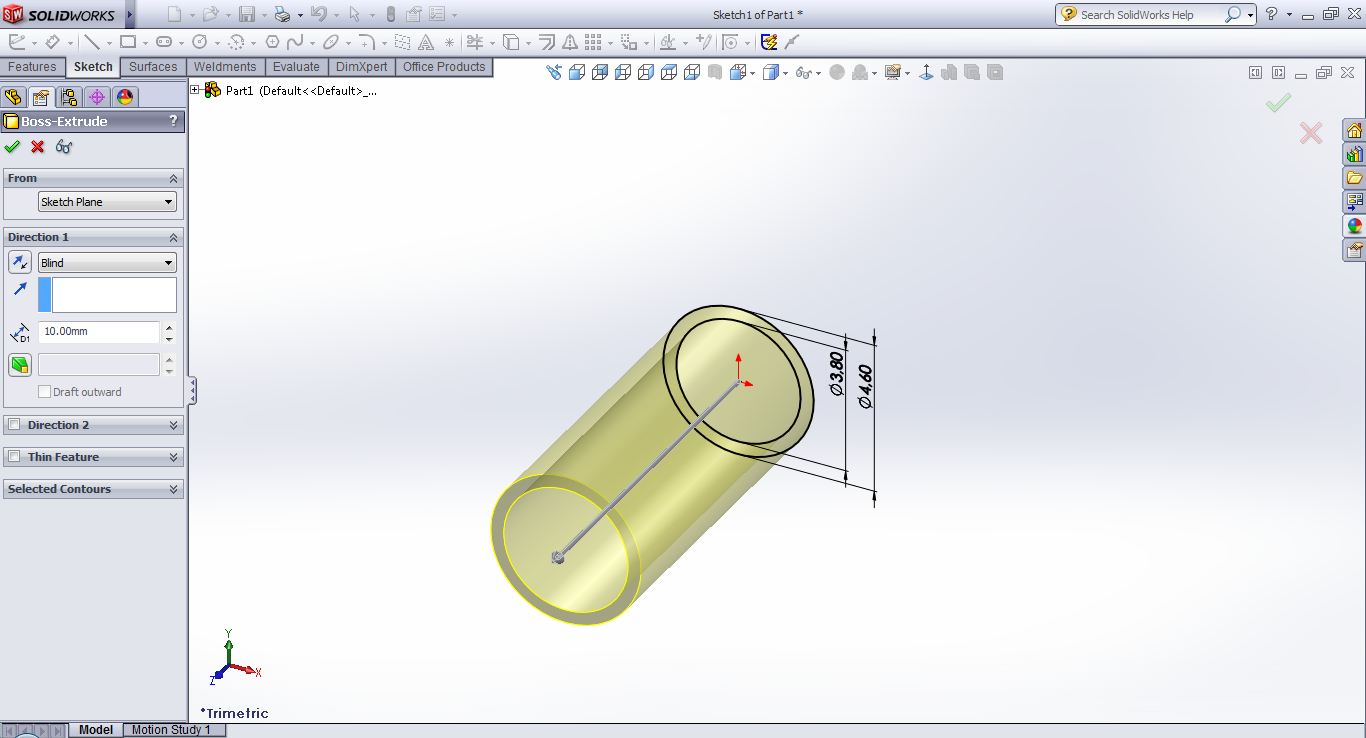Enable the Direction 2 checkbox
This screenshot has width=1366, height=738.
tap(14, 425)
